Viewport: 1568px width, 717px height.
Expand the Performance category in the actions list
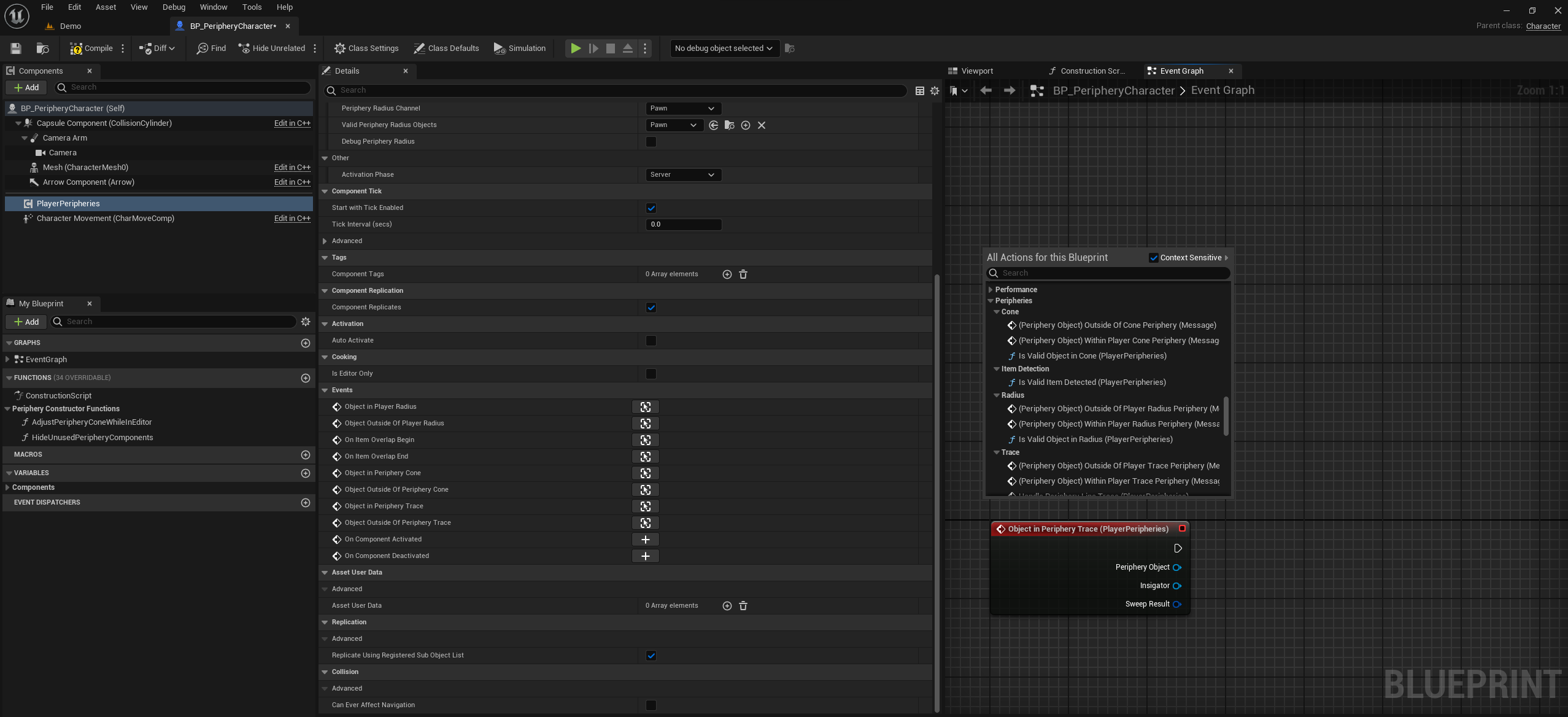(x=991, y=290)
